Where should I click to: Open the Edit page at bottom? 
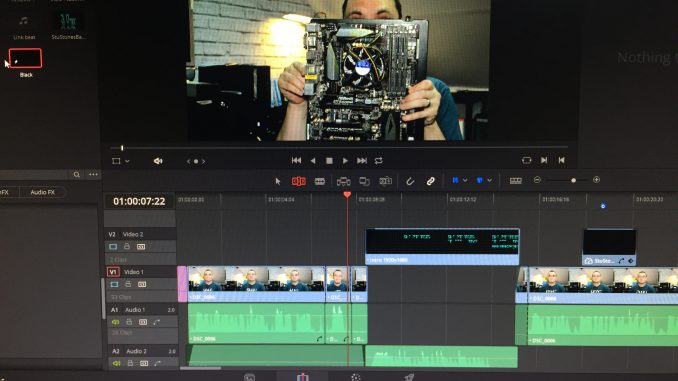click(x=303, y=377)
